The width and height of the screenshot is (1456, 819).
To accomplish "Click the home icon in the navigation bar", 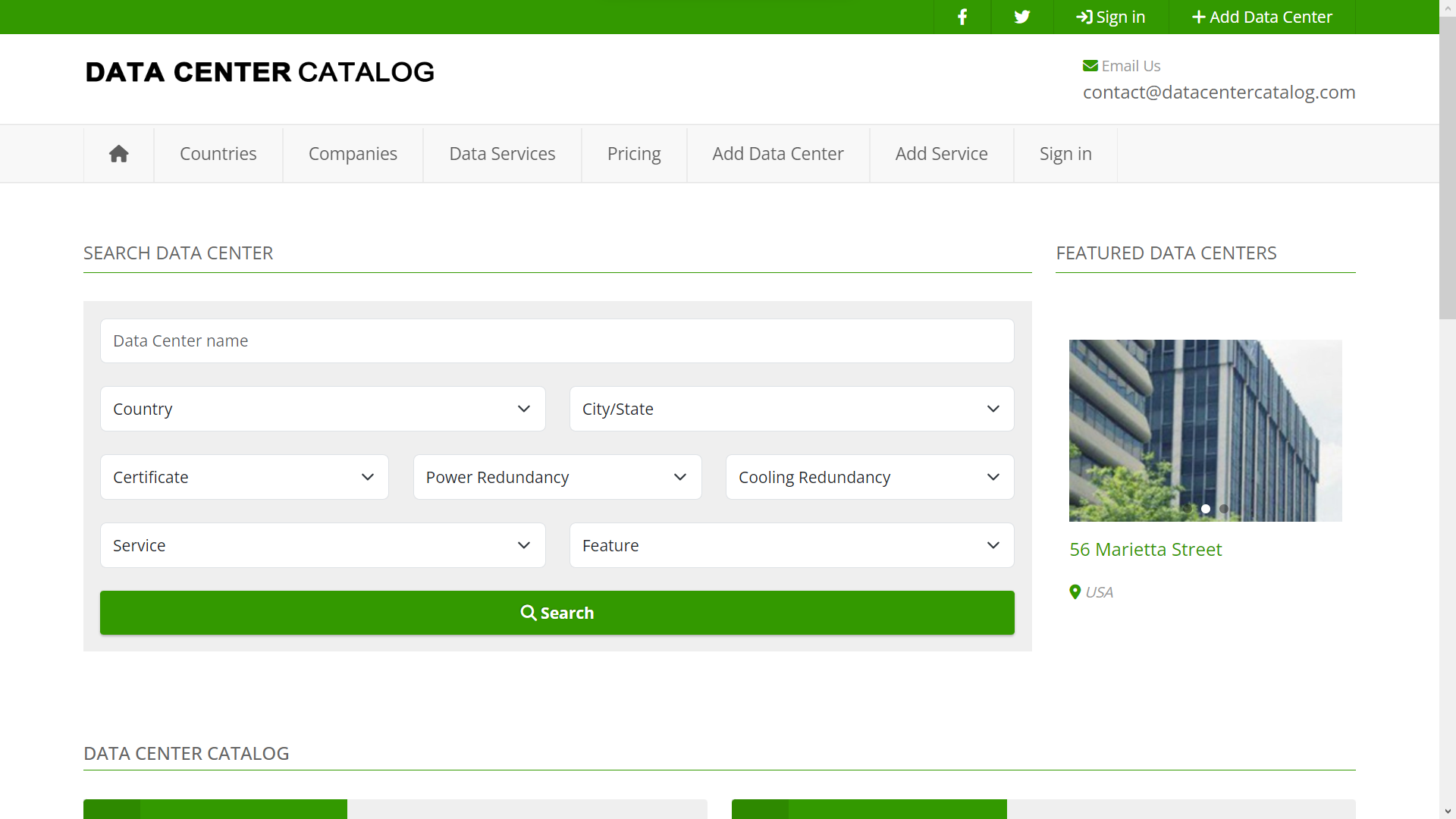I will (118, 153).
